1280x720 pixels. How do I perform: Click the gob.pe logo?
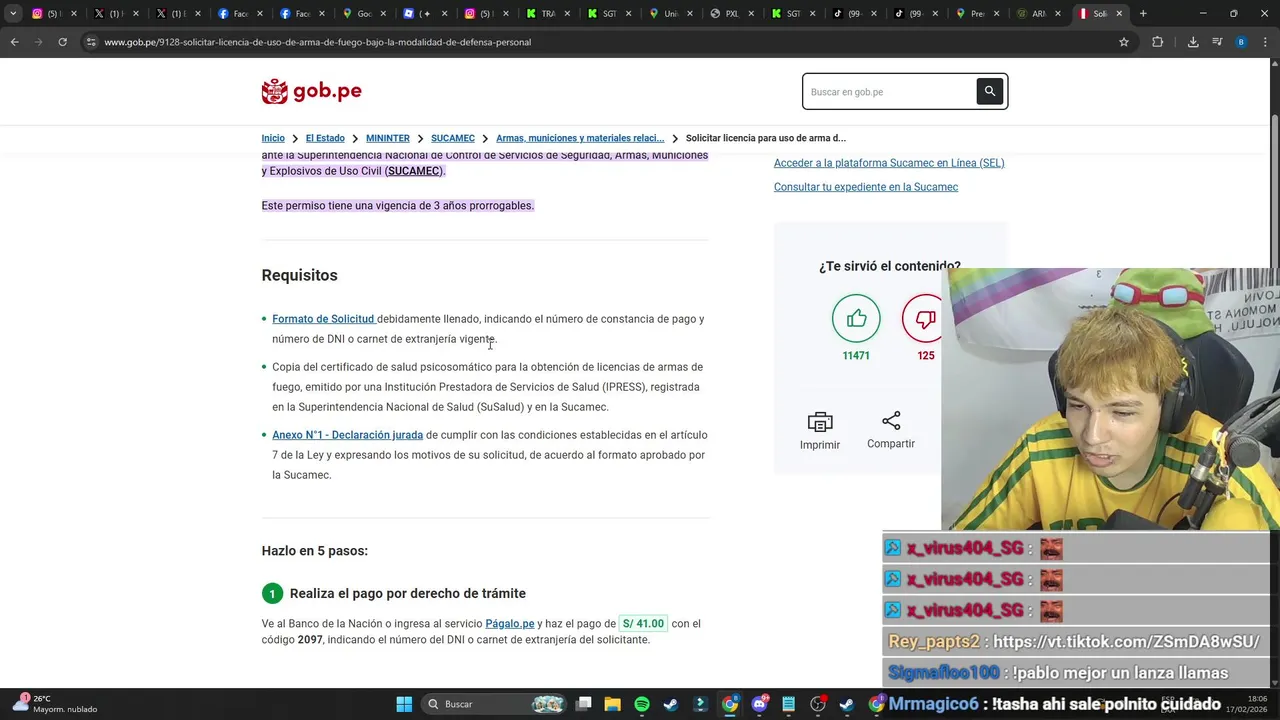pyautogui.click(x=311, y=91)
